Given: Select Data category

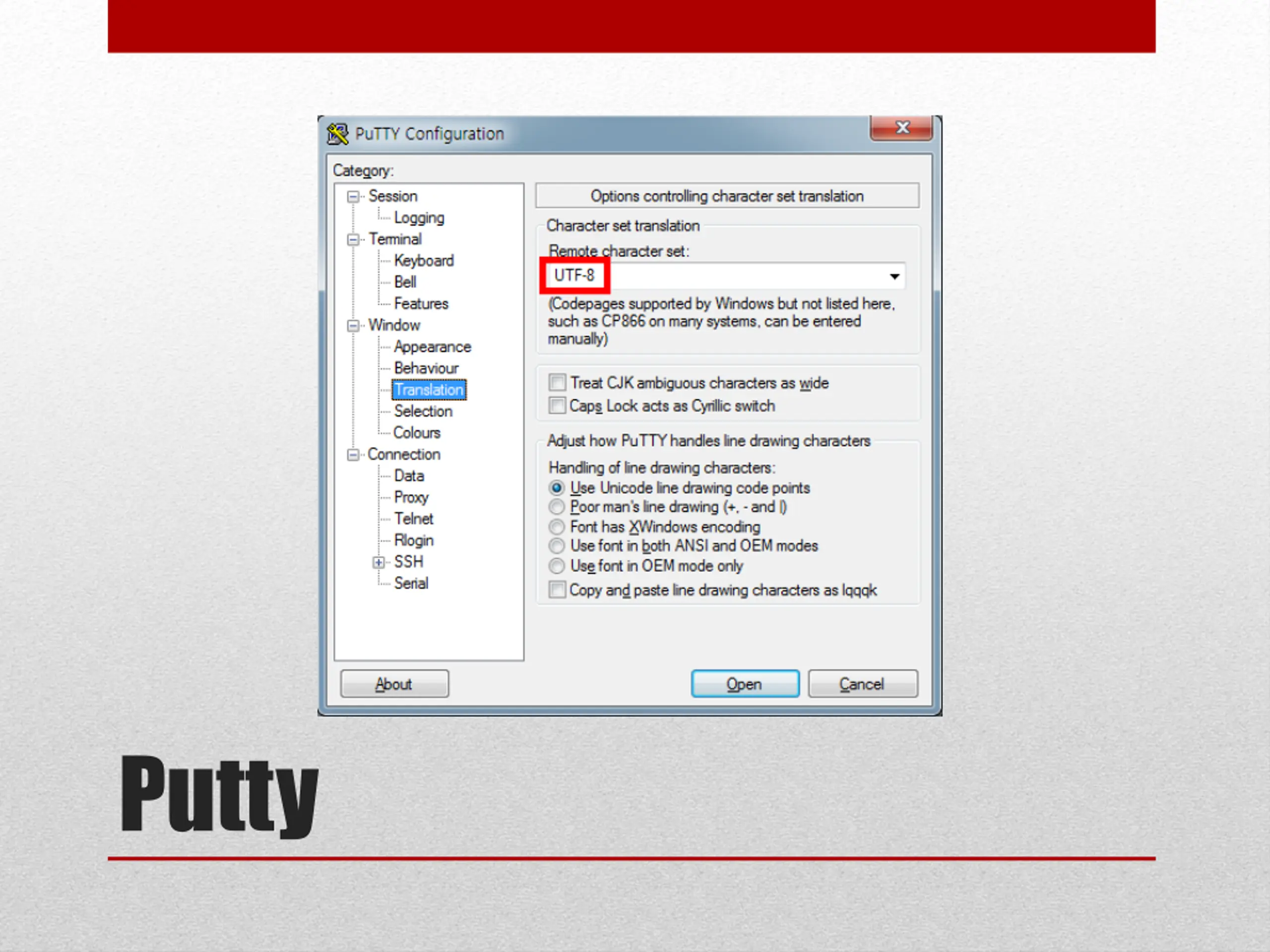Looking at the screenshot, I should (409, 476).
